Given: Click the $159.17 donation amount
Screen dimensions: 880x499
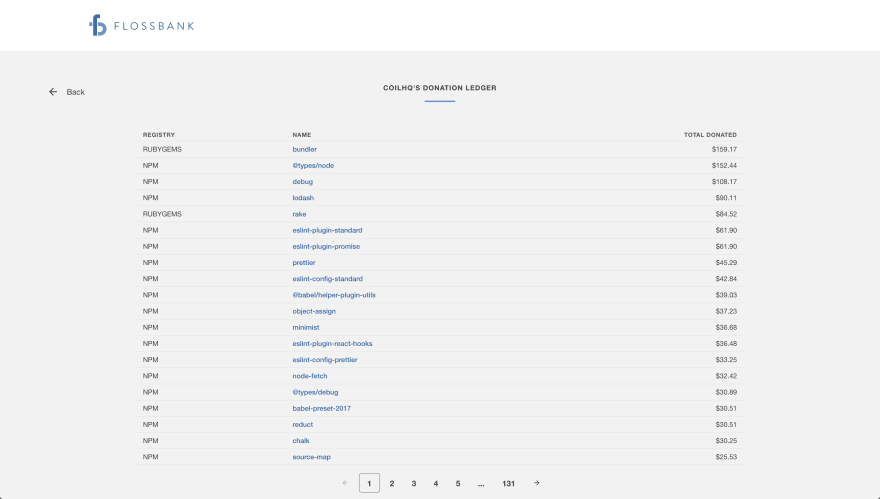Looking at the screenshot, I should (725, 149).
